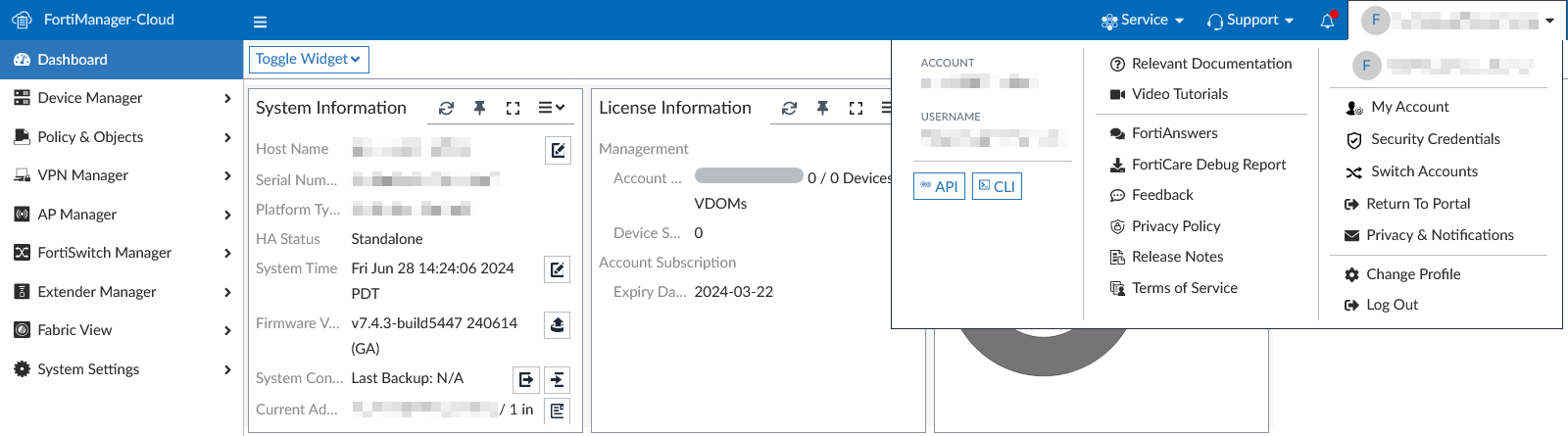Open Release Notes link
The image size is (1568, 436).
(x=1177, y=257)
